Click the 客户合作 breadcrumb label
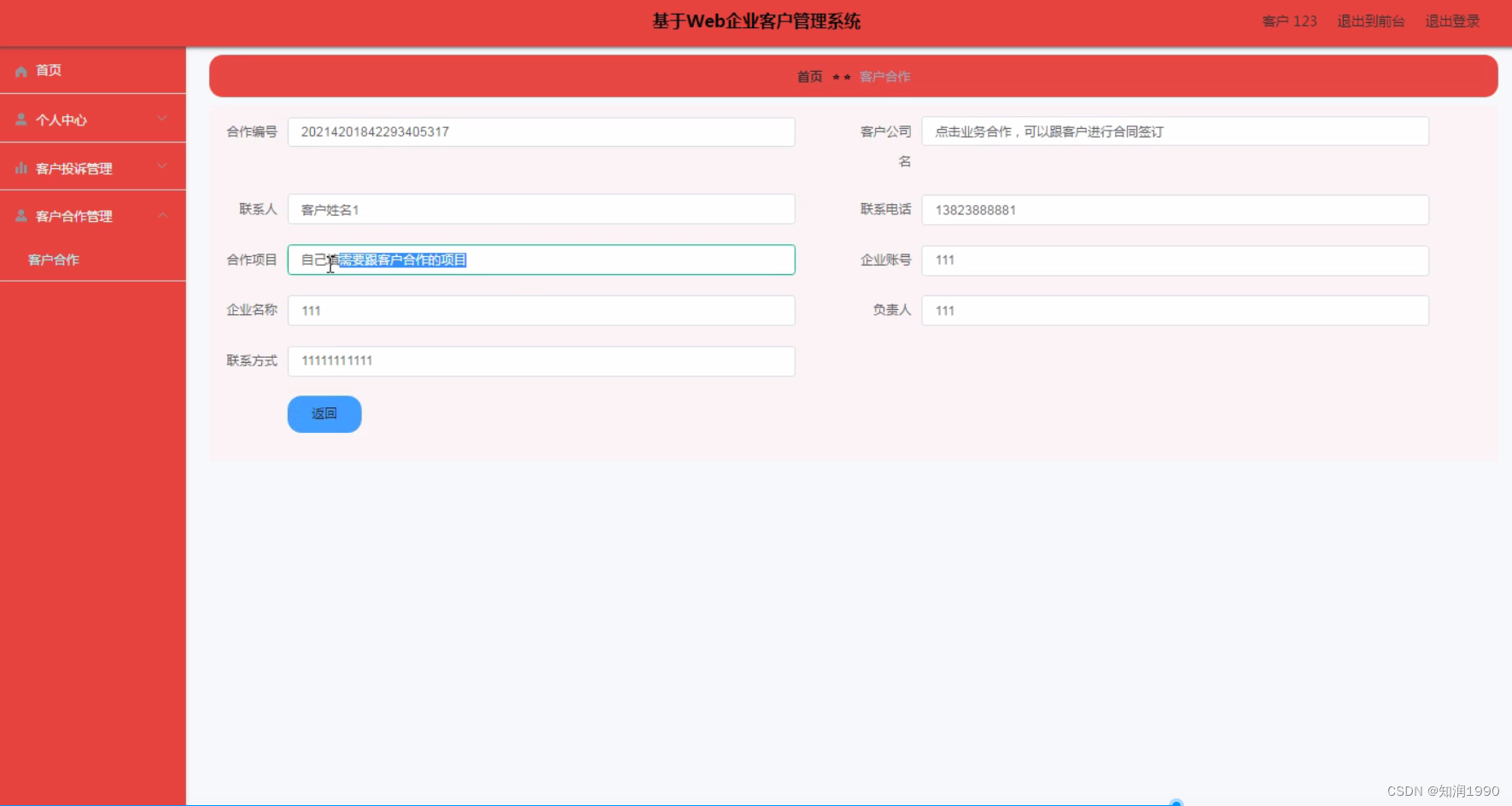This screenshot has width=1512, height=806. point(885,76)
